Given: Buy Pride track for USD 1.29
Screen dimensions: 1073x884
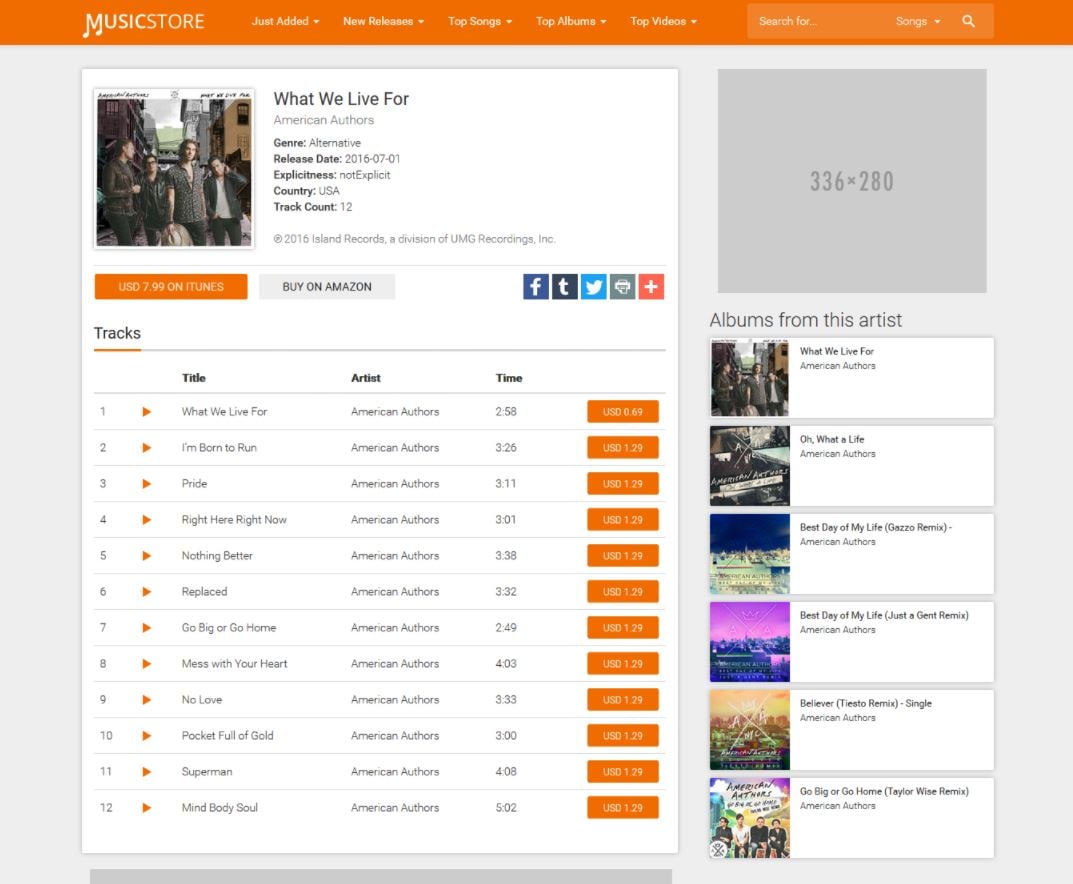Looking at the screenshot, I should [x=623, y=484].
